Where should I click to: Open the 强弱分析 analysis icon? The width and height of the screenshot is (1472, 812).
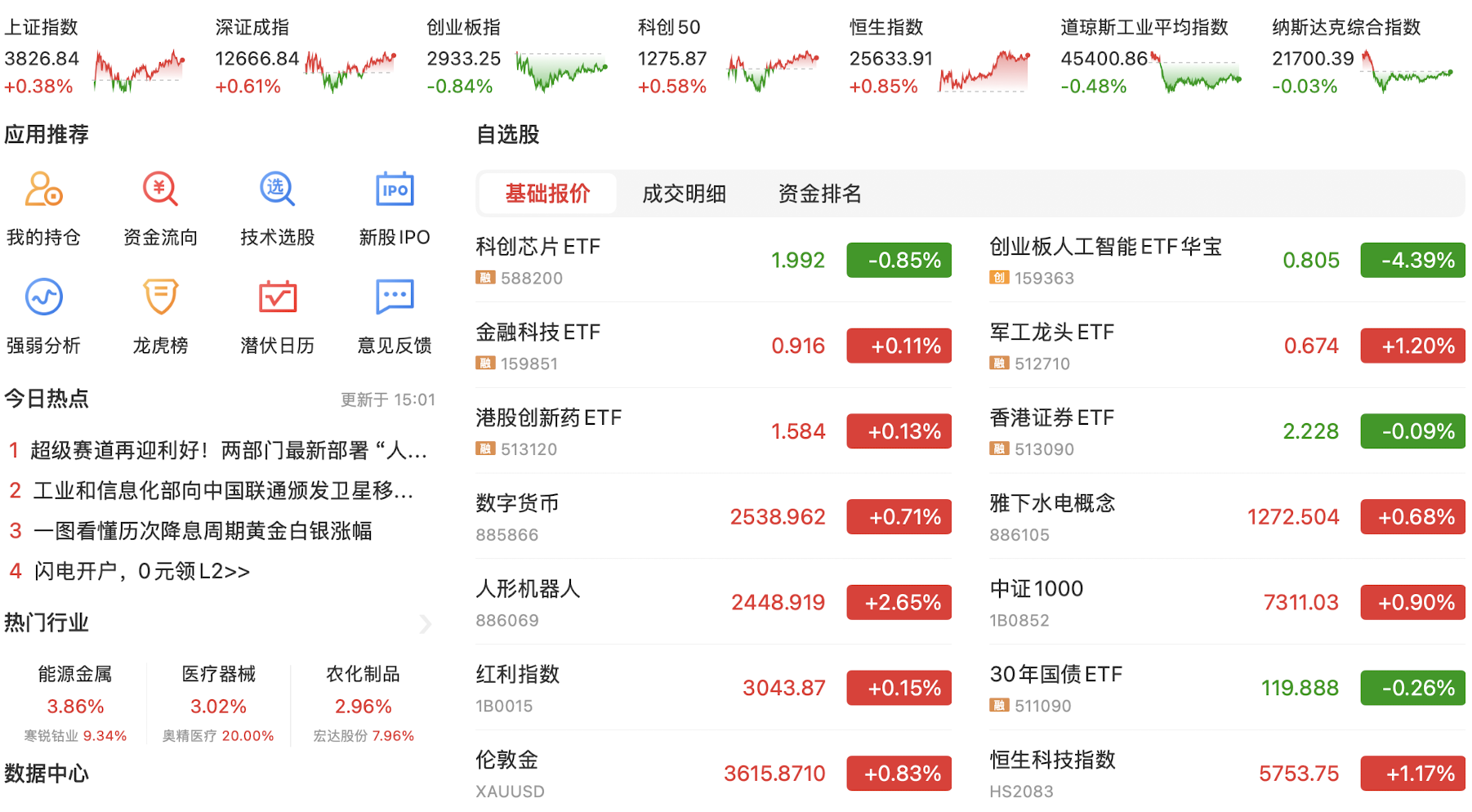pyautogui.click(x=43, y=297)
